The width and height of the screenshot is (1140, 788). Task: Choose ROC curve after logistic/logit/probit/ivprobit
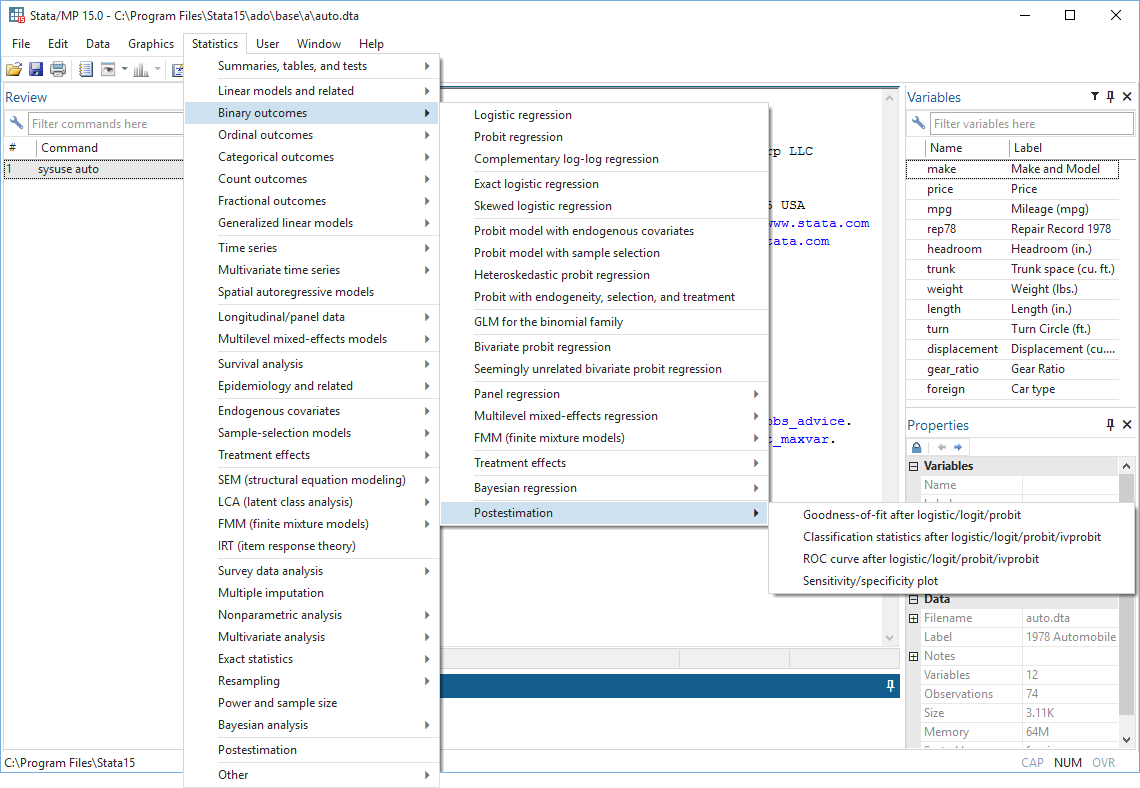[x=951, y=559]
